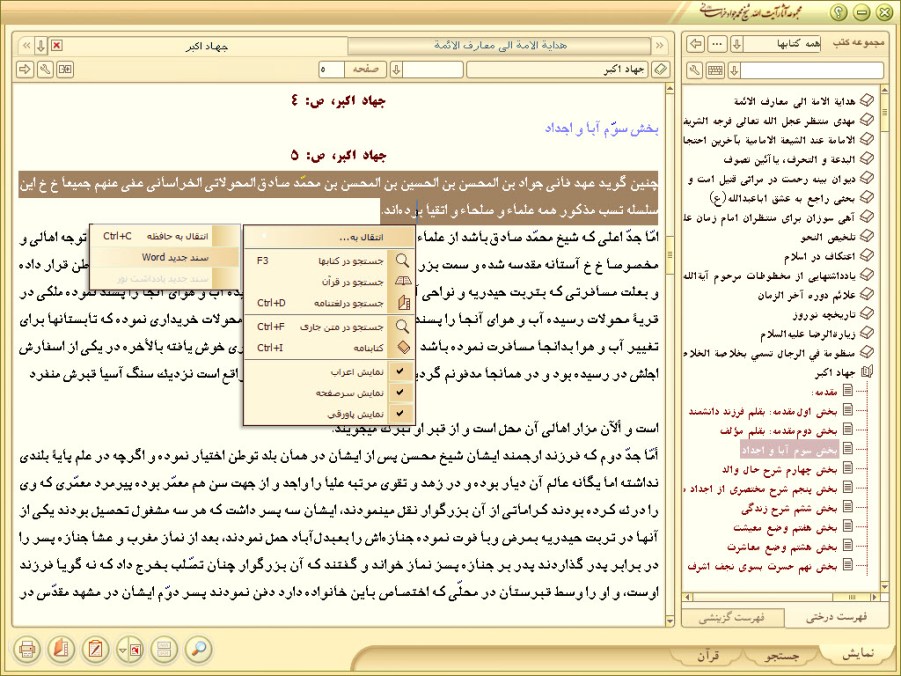Image resolution: width=901 pixels, height=676 pixels.
Task: Open dropdown arrow next to صفحه field
Action: (396, 70)
